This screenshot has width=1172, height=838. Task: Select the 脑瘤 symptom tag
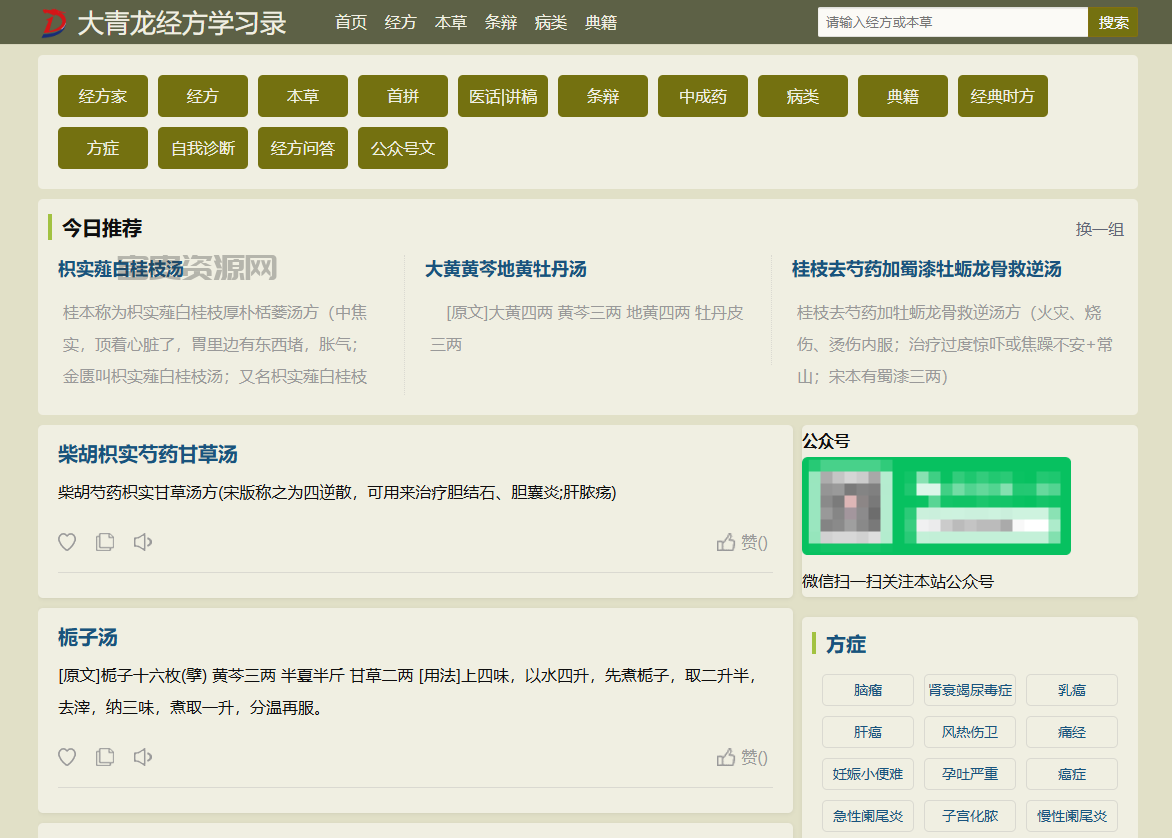coord(868,690)
